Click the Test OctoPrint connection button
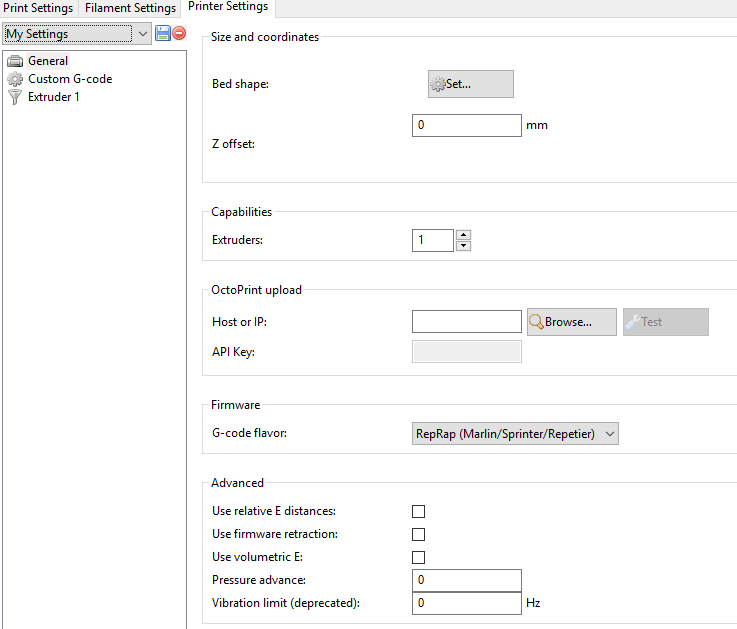This screenshot has width=737, height=629. point(666,322)
